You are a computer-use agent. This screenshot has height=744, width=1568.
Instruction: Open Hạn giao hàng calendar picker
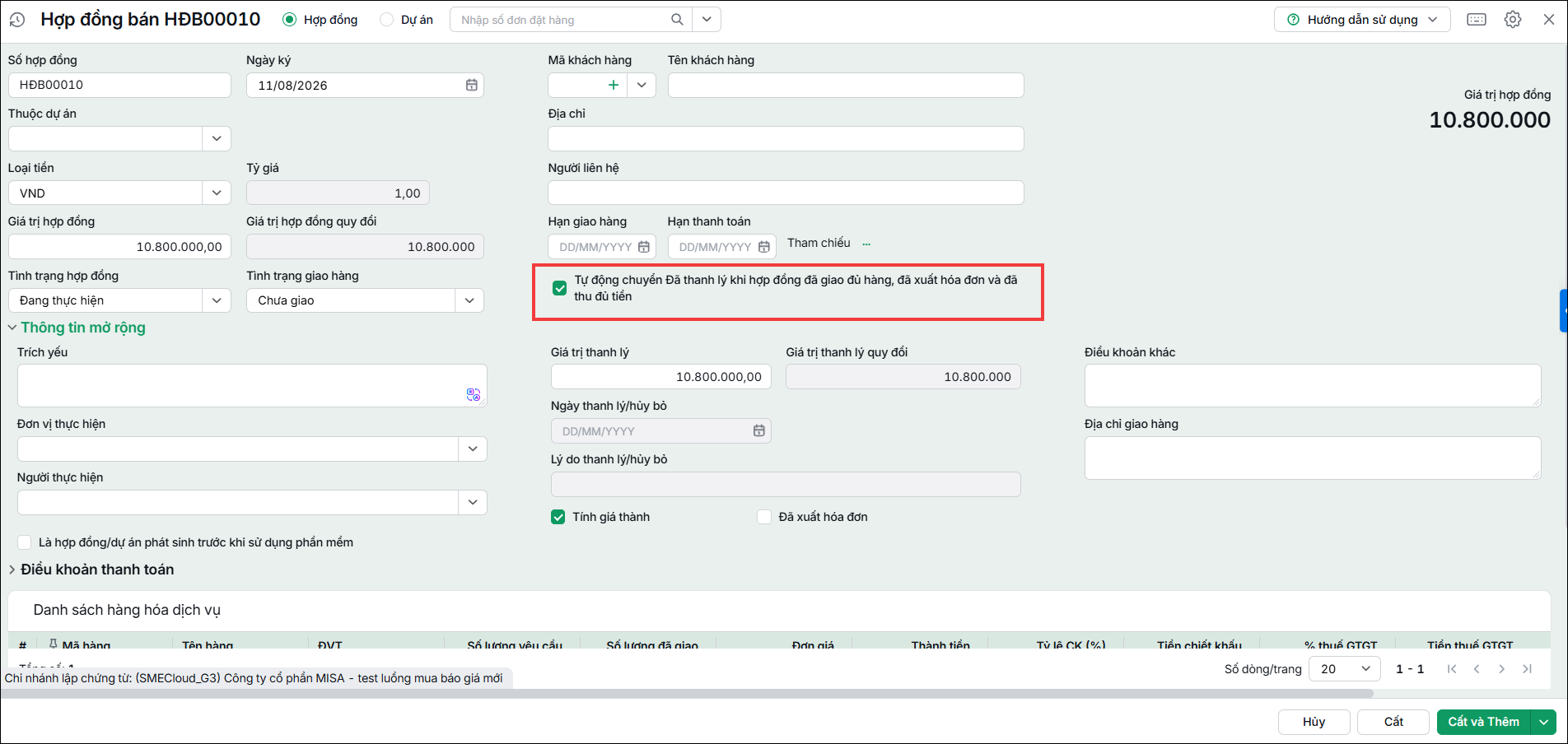click(x=644, y=247)
